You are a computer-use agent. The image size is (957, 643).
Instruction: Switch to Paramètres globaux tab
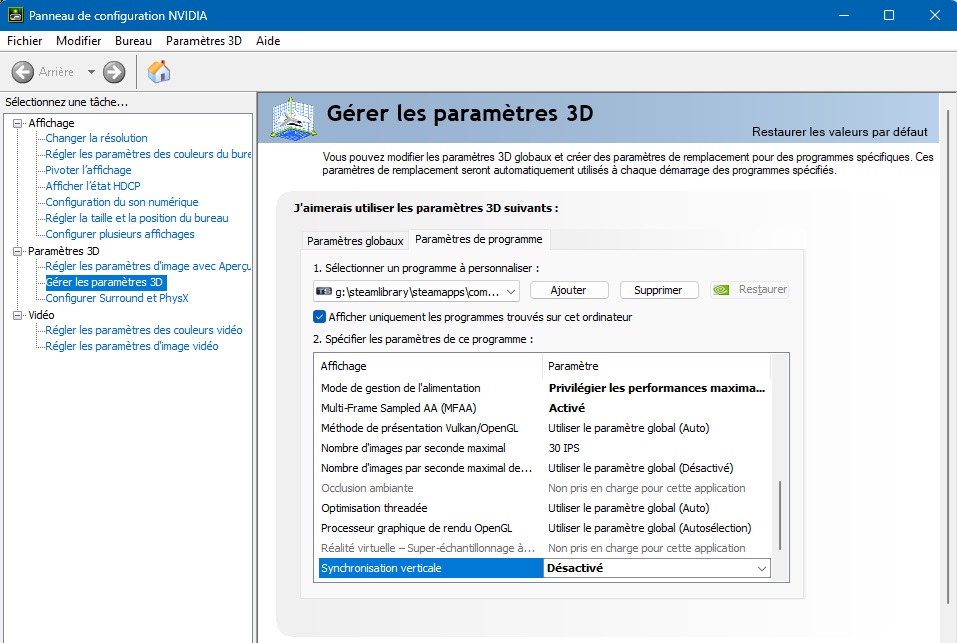tap(355, 241)
